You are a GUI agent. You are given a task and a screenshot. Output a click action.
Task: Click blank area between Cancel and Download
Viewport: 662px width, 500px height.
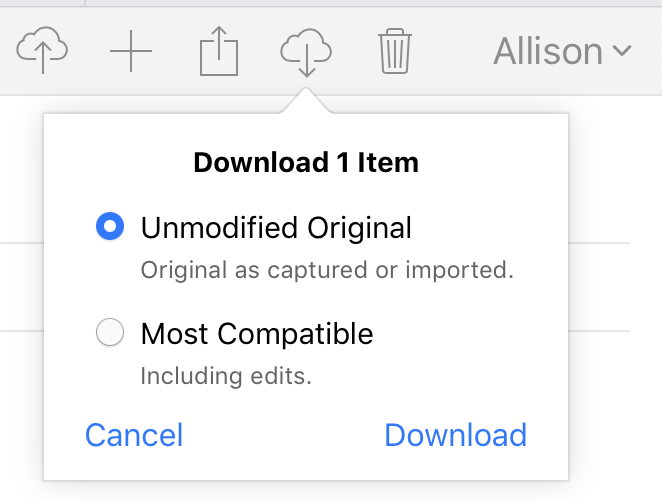coord(283,435)
